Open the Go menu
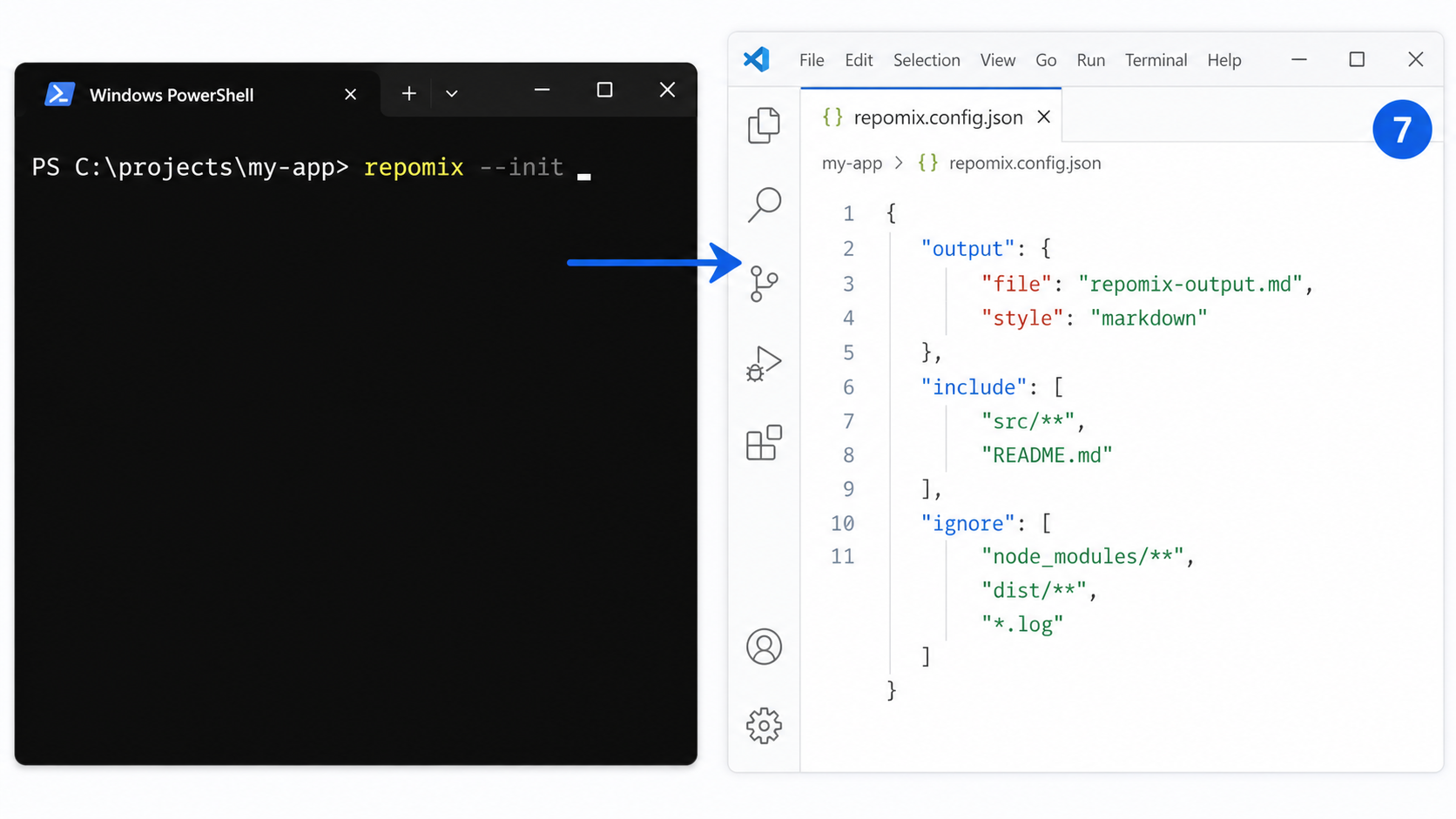 point(1046,60)
